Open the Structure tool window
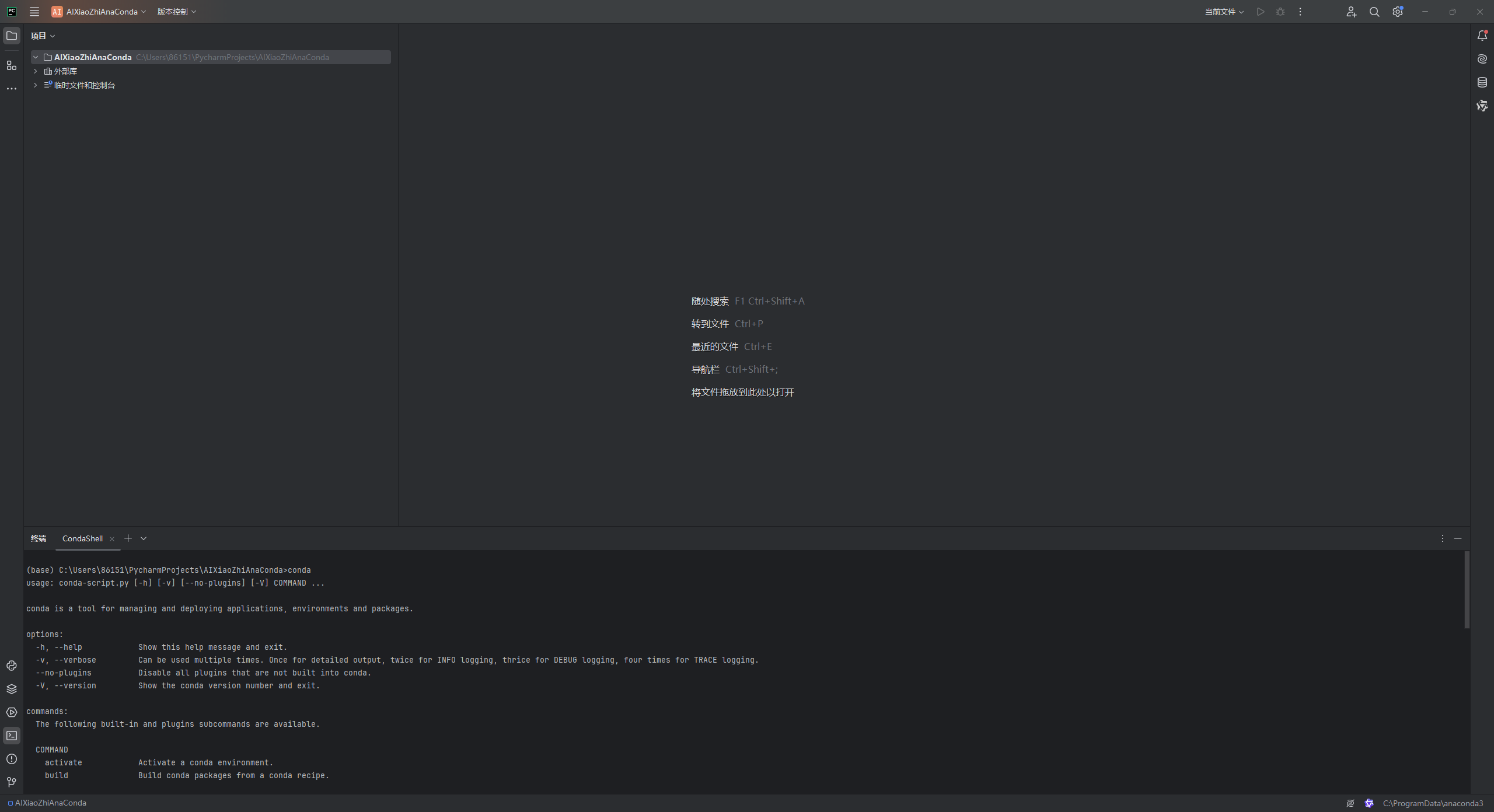Viewport: 1494px width, 812px height. [12, 65]
